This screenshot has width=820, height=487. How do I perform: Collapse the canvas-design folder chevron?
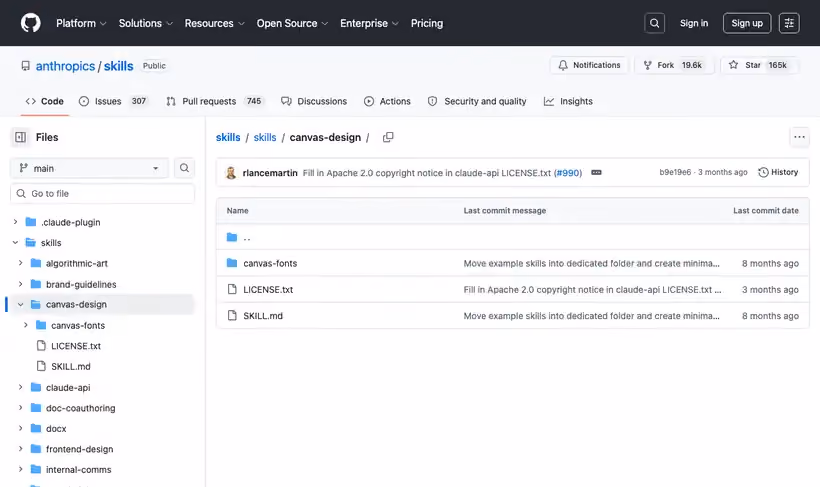pos(20,304)
